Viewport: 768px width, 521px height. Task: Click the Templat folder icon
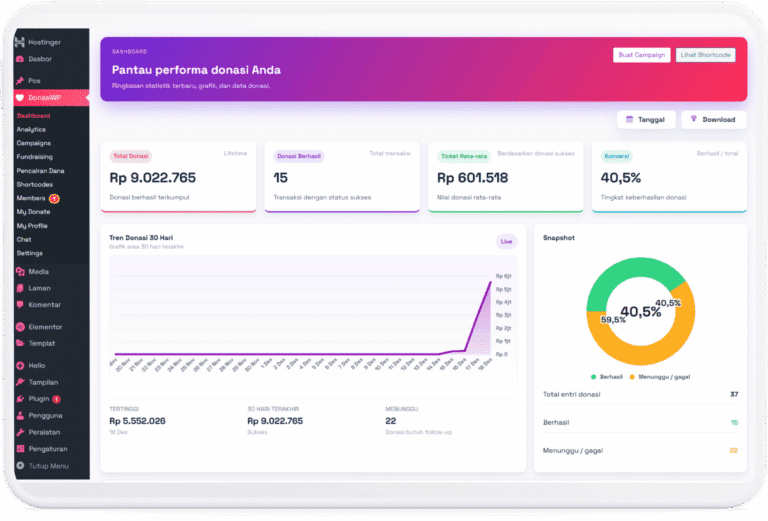point(20,343)
